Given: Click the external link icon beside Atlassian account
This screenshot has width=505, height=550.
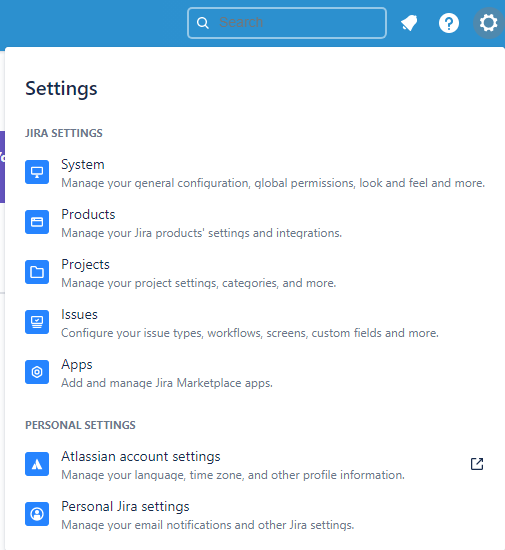Looking at the screenshot, I should pos(477,464).
